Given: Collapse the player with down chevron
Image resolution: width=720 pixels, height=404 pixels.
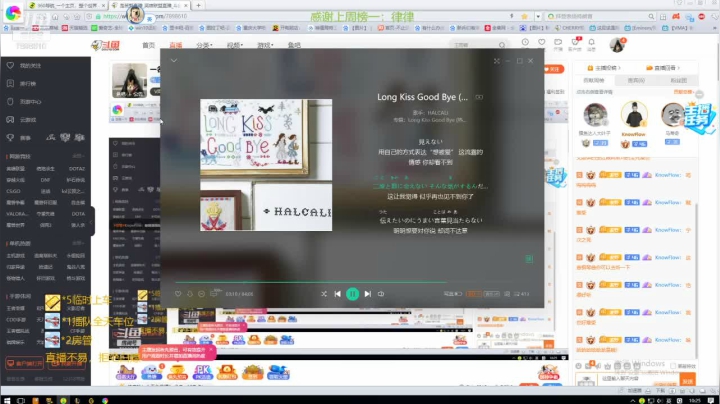Looking at the screenshot, I should pos(174,61).
